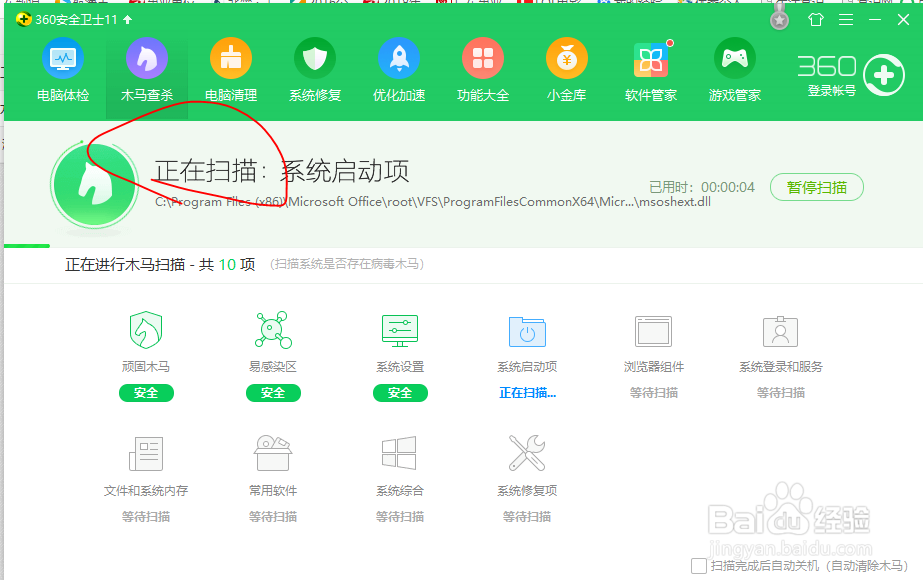Click 等待扫描 under 系统修复项
The image size is (923, 580).
point(527,517)
